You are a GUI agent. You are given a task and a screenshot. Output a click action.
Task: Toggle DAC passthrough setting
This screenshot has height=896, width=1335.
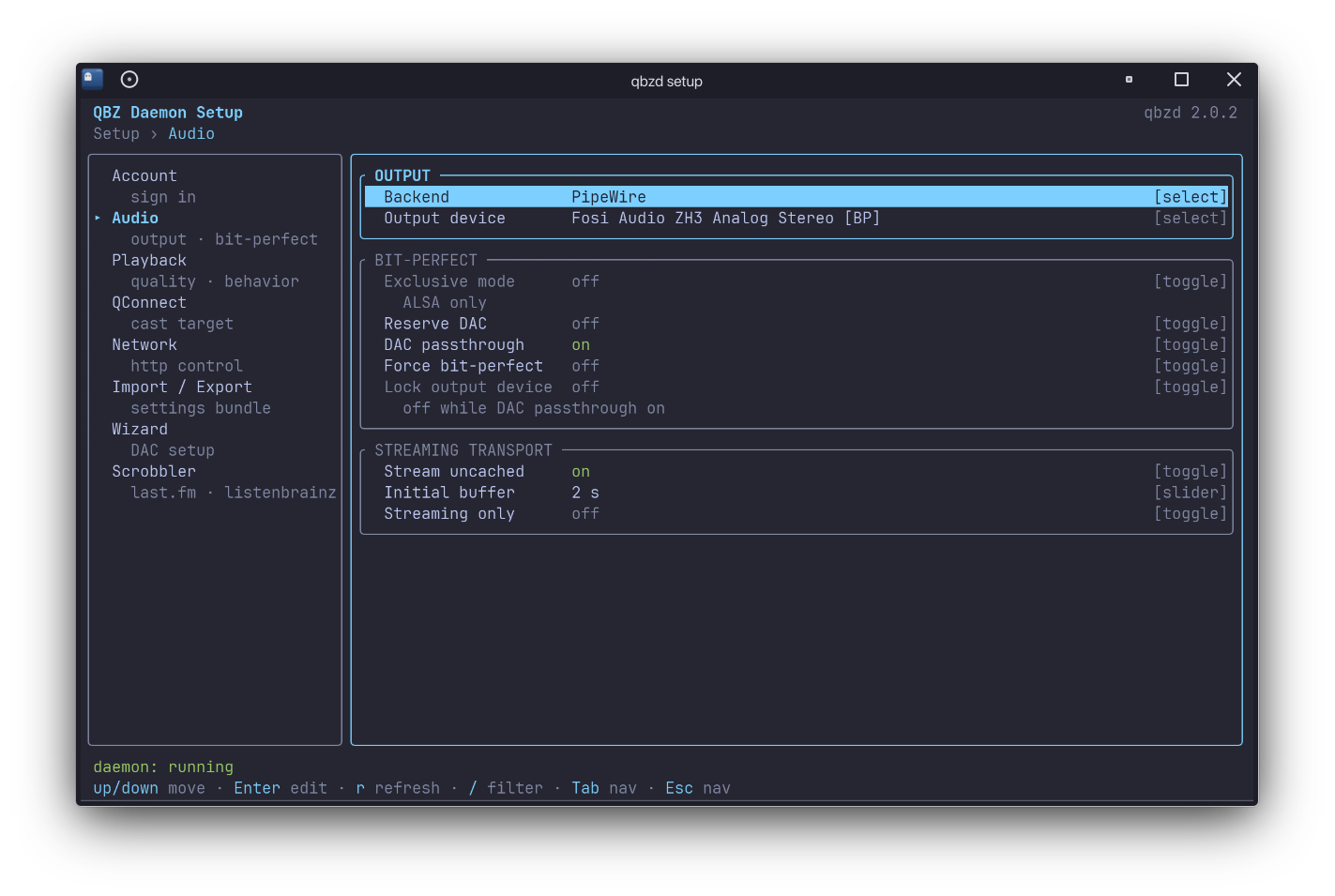coord(1191,345)
